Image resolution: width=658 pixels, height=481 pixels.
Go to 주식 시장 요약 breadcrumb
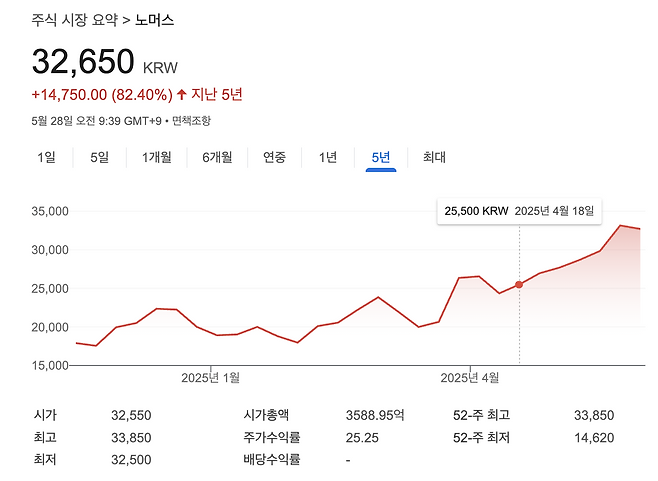point(74,19)
